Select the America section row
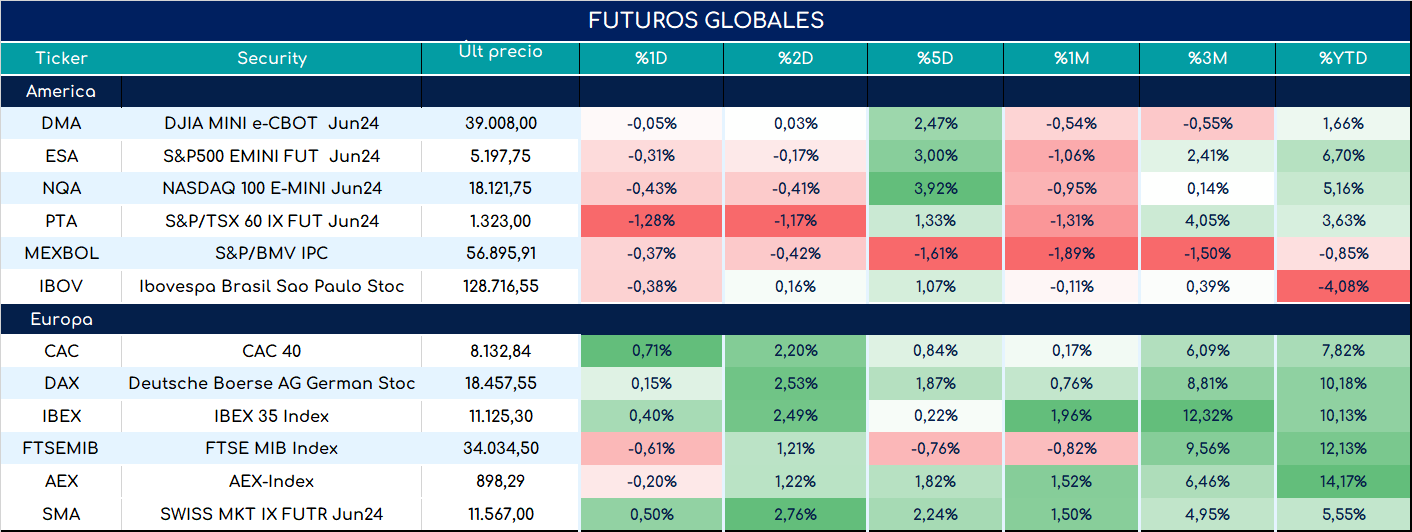The width and height of the screenshot is (1412, 532). coord(706,91)
